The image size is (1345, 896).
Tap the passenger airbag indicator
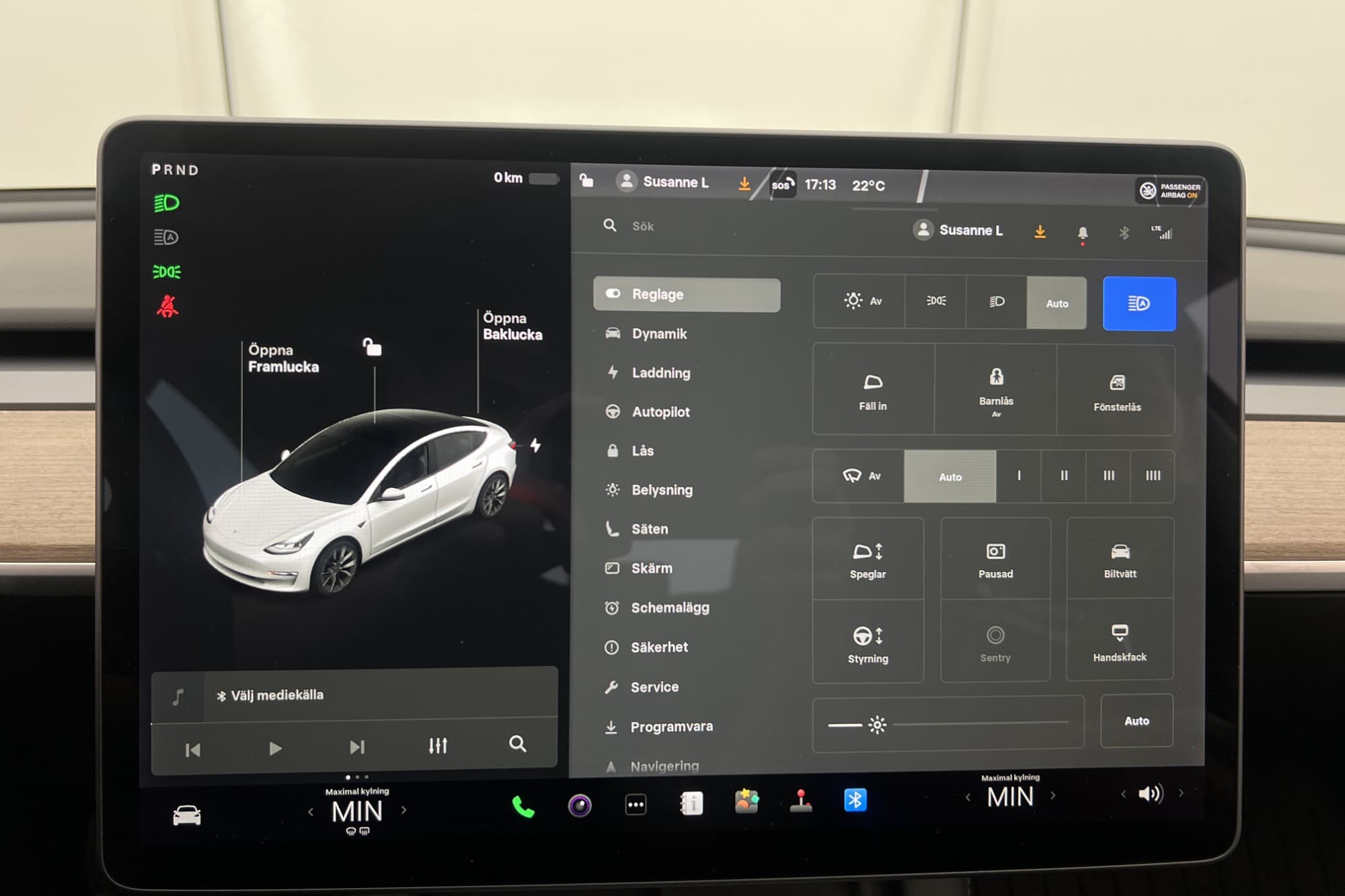[x=1171, y=191]
